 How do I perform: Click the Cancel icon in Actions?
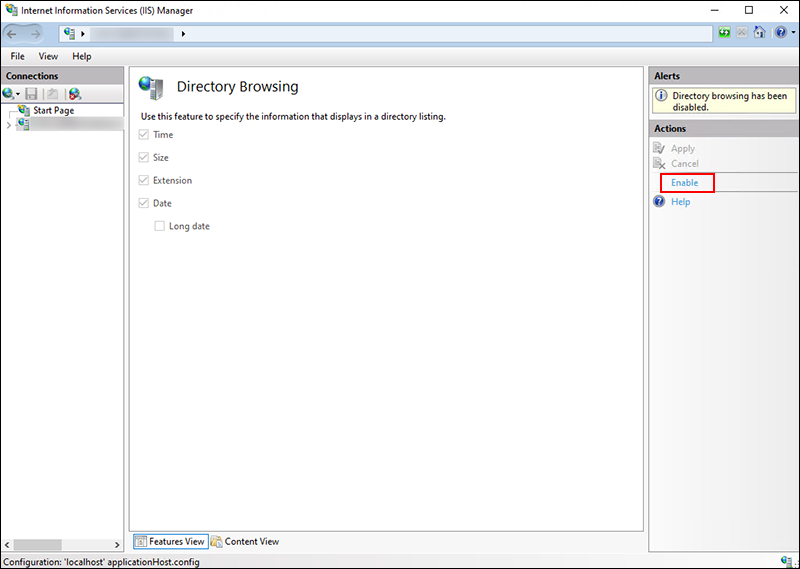[659, 164]
